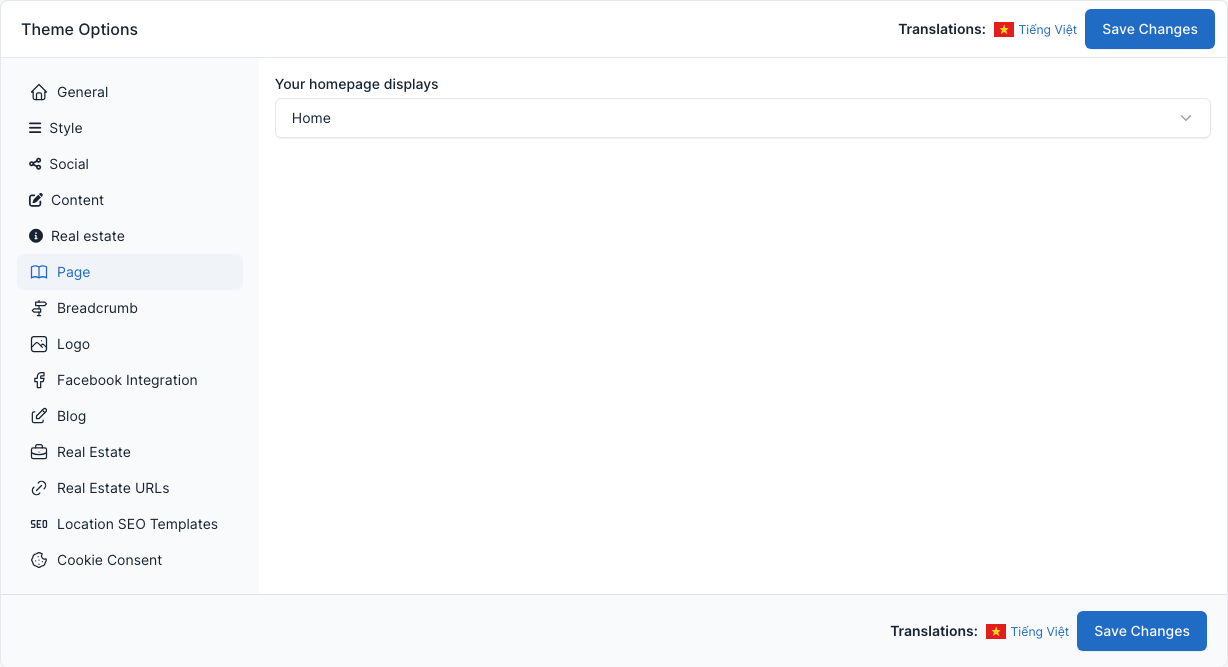This screenshot has width=1228, height=667.
Task: Click the Theme Options heading
Action: 80,29
